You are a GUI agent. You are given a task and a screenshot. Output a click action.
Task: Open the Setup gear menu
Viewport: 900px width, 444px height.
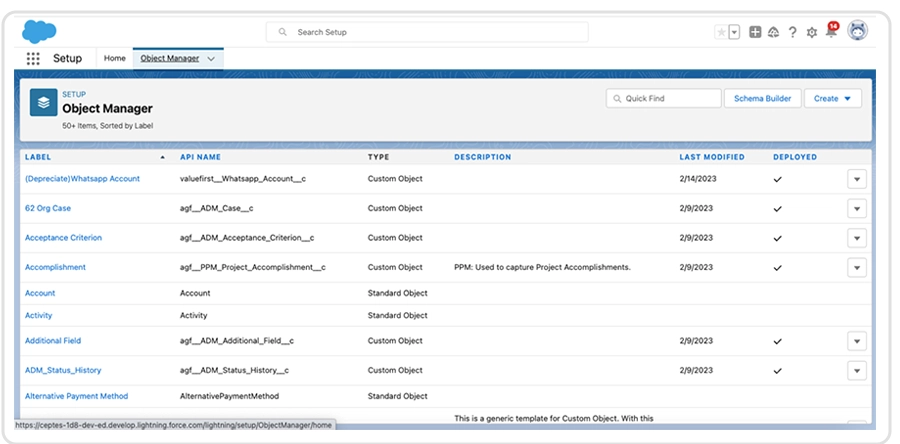coord(811,32)
